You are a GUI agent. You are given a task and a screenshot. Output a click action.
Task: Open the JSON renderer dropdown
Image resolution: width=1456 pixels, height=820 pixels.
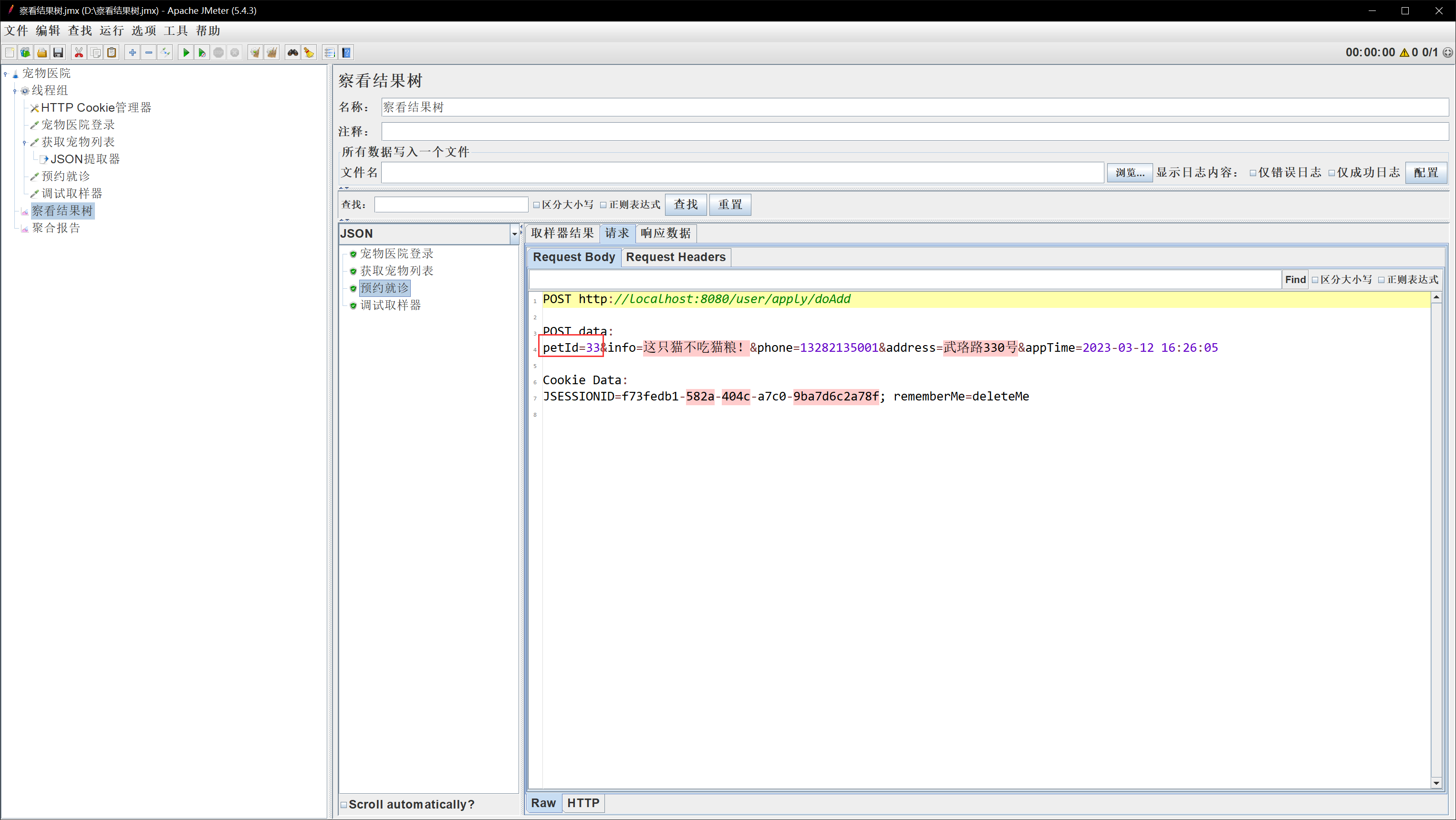pyautogui.click(x=514, y=233)
